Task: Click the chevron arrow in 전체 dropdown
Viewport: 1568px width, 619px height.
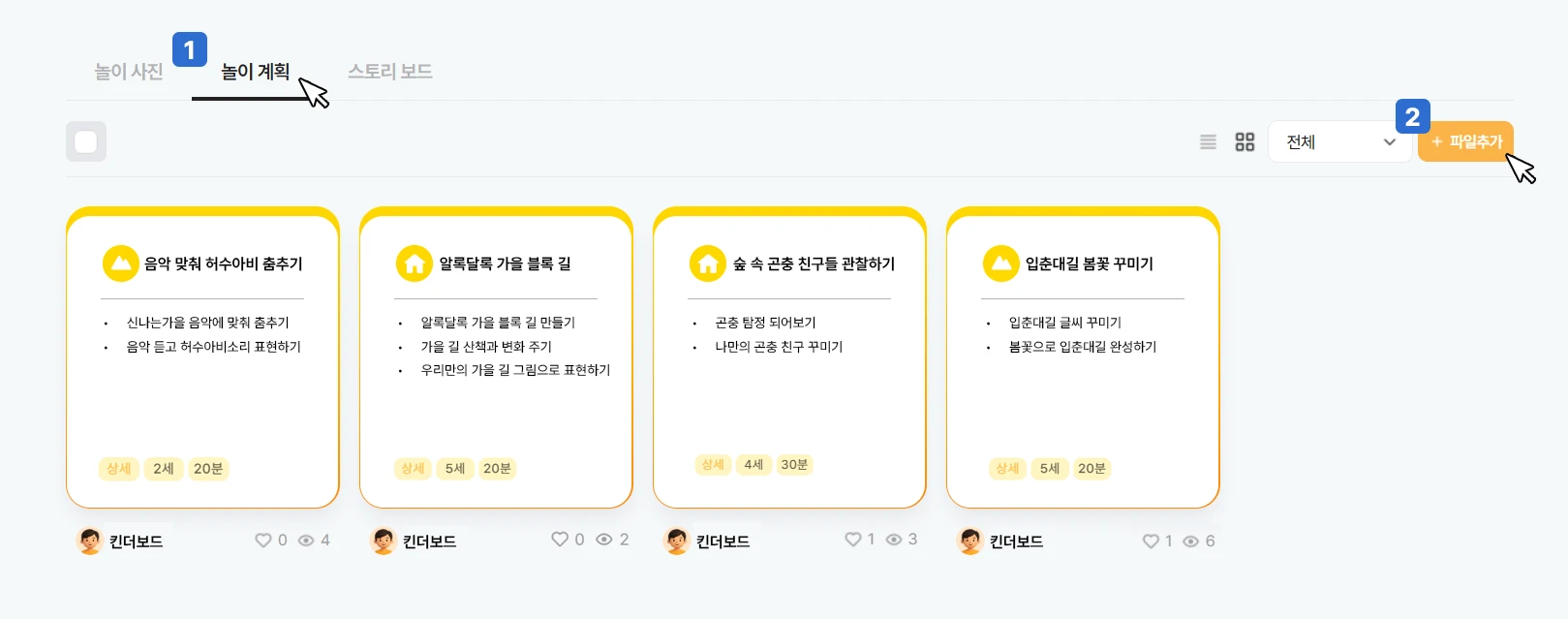Action: point(1390,142)
